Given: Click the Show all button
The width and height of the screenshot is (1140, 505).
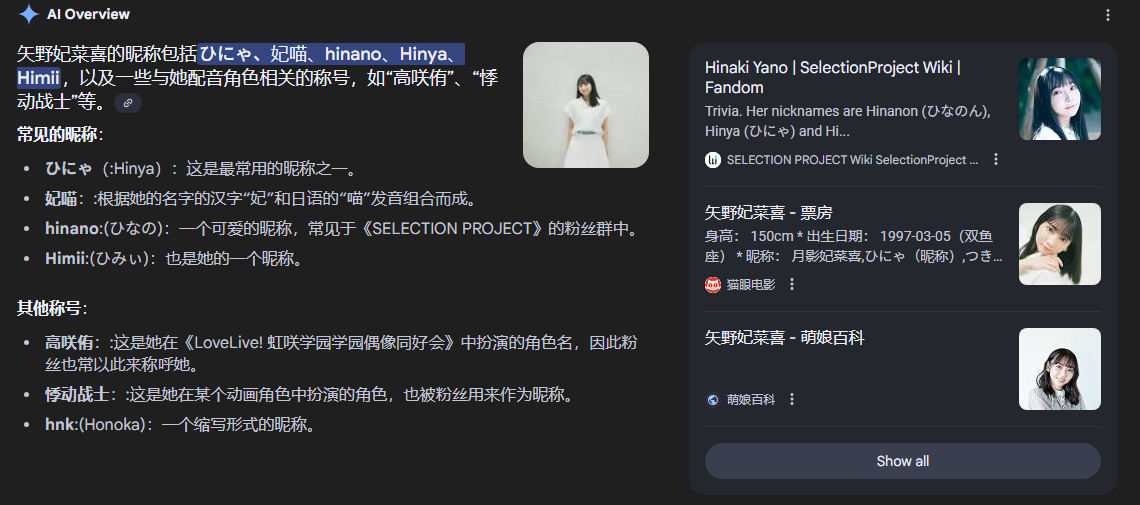Looking at the screenshot, I should [902, 461].
